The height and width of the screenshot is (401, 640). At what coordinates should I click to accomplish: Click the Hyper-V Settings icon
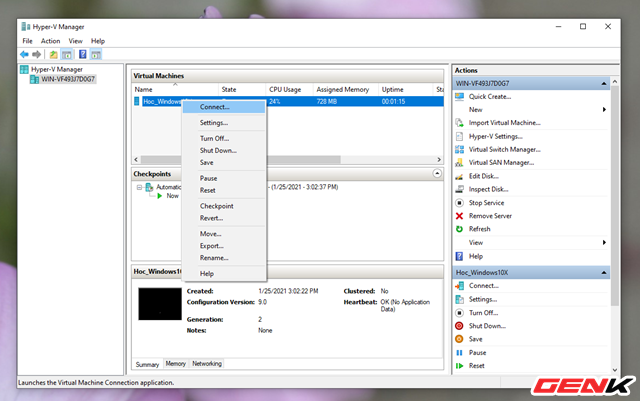coord(460,136)
